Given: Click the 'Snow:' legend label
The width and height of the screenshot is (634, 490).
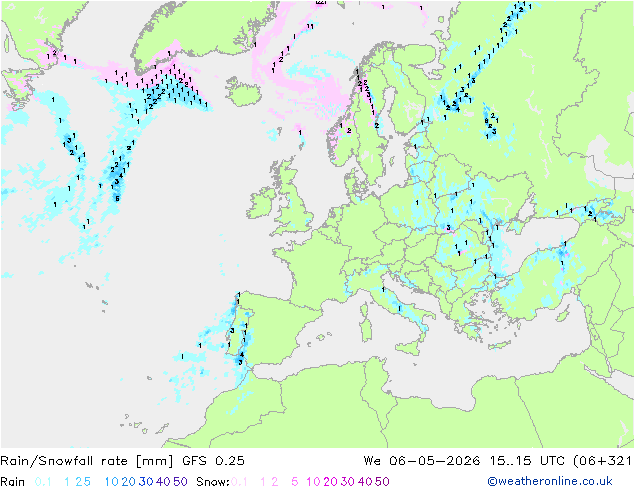Looking at the screenshot, I should (x=213, y=482).
